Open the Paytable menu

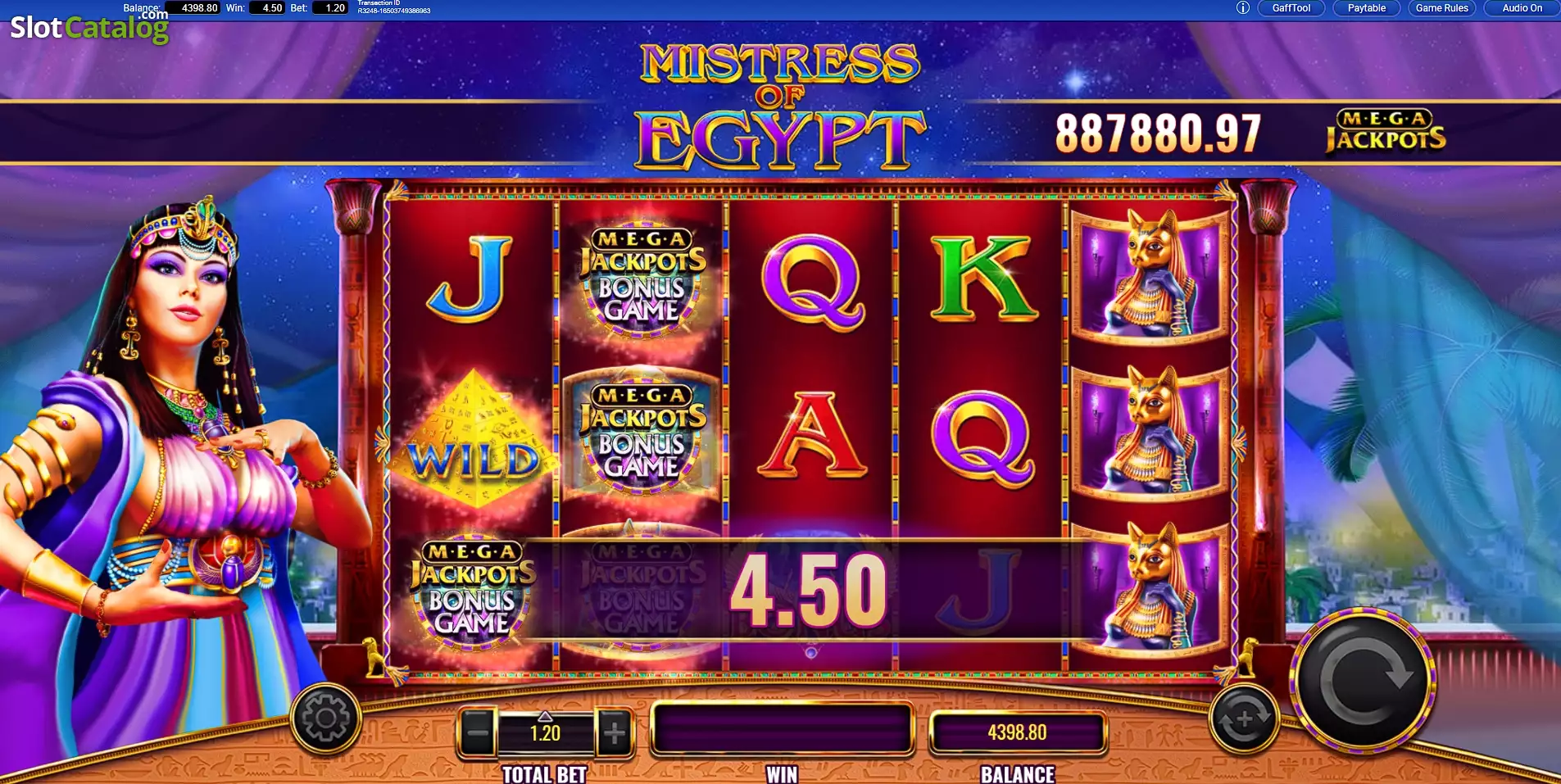coord(1366,8)
